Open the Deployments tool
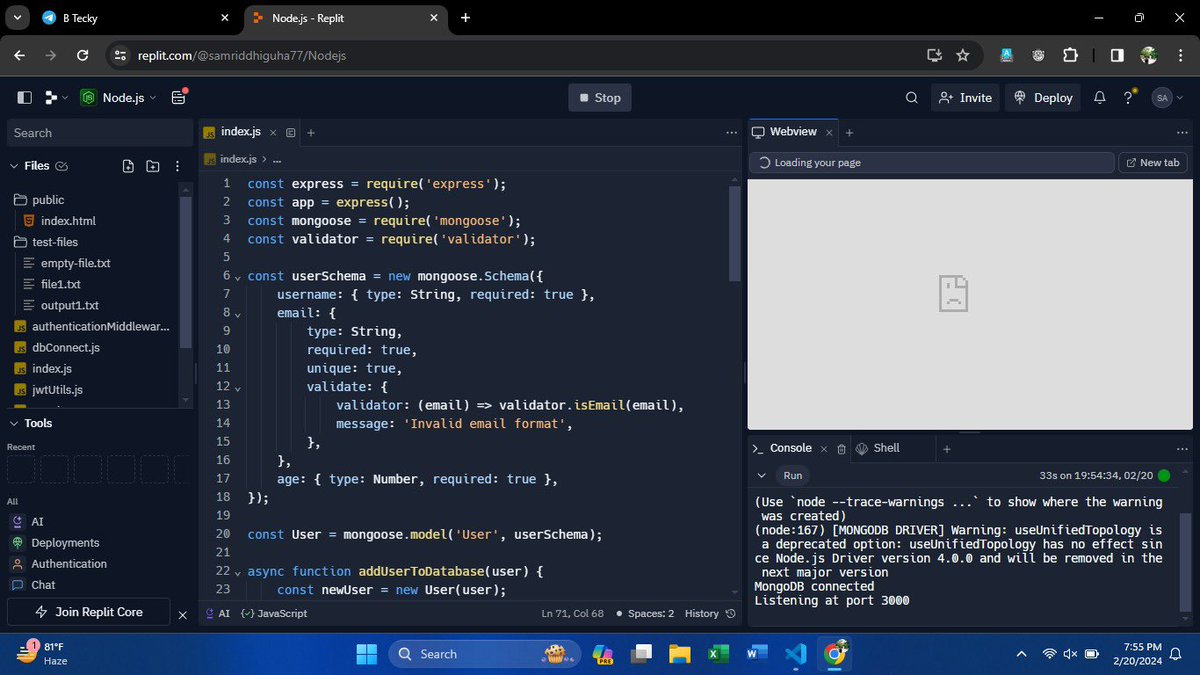1200x675 pixels. click(65, 543)
